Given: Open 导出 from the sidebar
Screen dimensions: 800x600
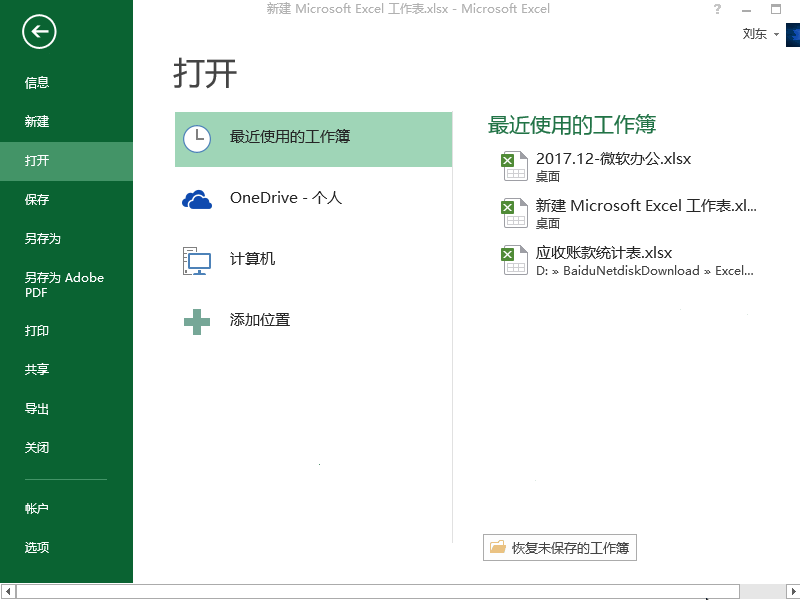Looking at the screenshot, I should 37,409.
